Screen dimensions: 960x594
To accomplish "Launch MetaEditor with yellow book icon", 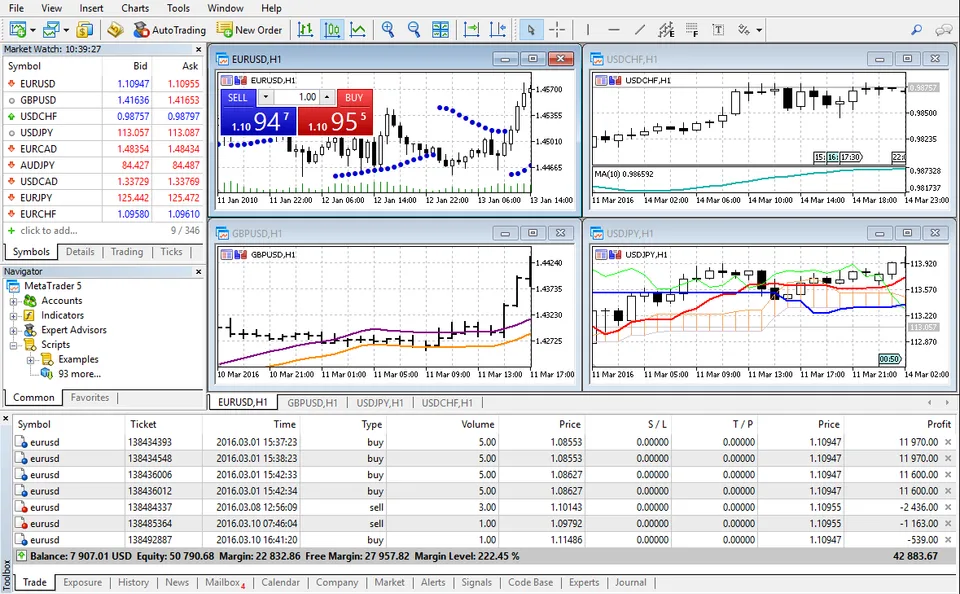I will 115,29.
